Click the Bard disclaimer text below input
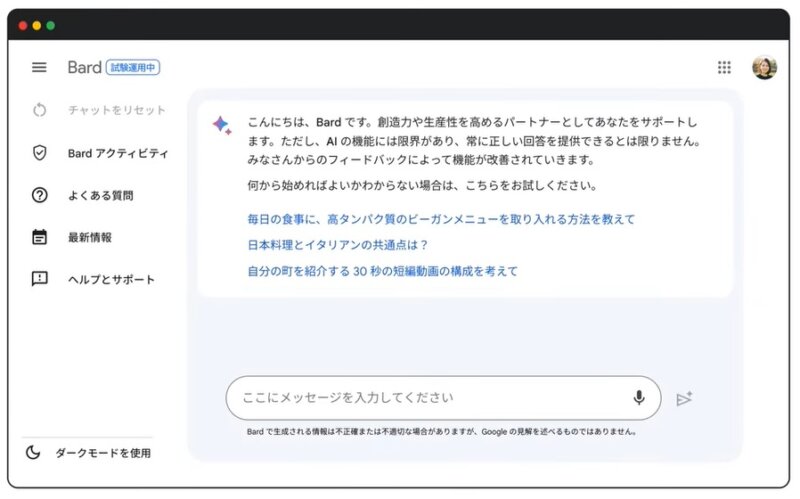Viewport: 800px width, 499px height. (x=441, y=432)
